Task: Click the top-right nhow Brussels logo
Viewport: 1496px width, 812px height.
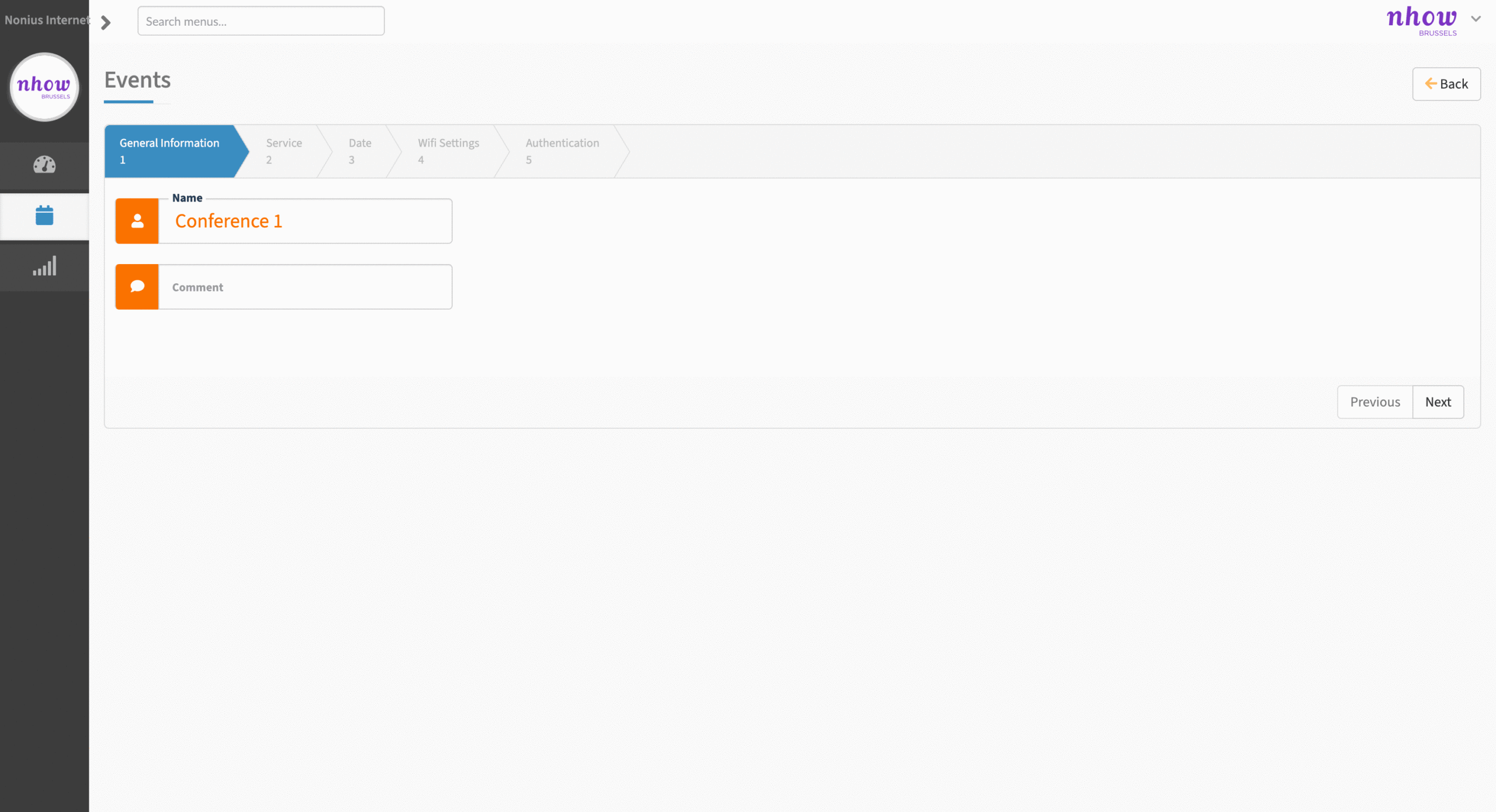Action: pyautogui.click(x=1422, y=21)
